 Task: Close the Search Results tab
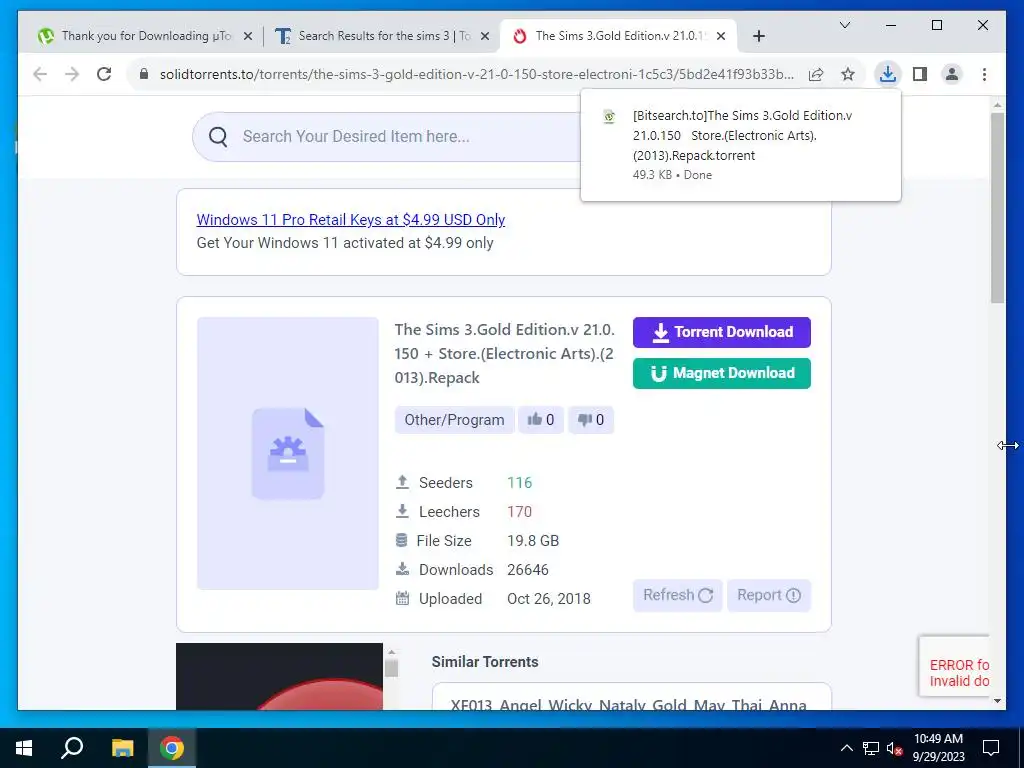tap(485, 36)
